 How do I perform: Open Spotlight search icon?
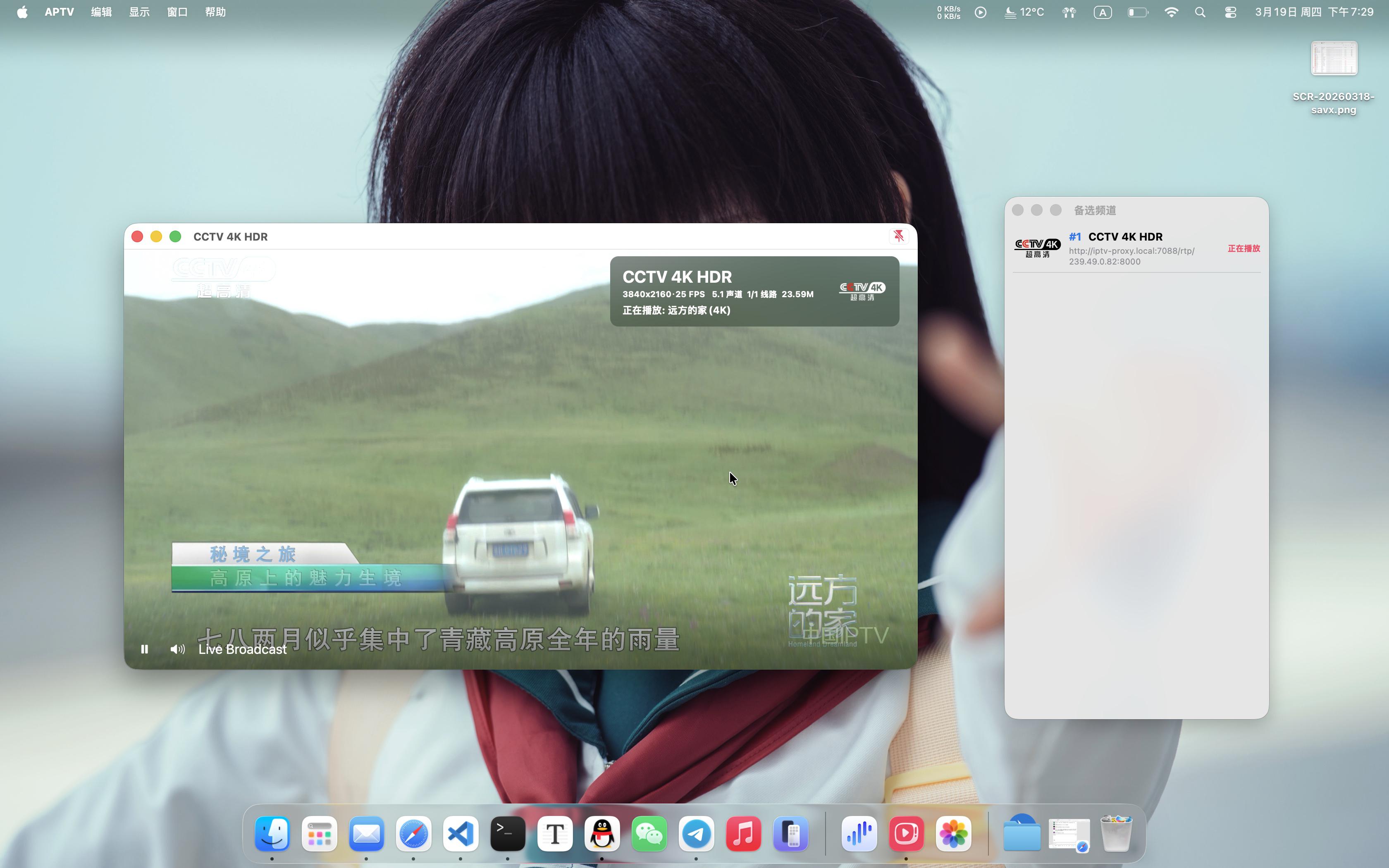[1200, 12]
